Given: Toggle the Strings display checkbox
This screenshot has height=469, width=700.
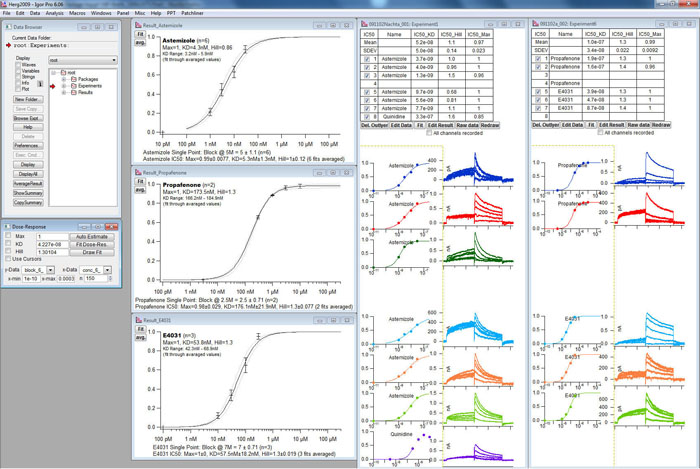Looking at the screenshot, I should point(18,77).
